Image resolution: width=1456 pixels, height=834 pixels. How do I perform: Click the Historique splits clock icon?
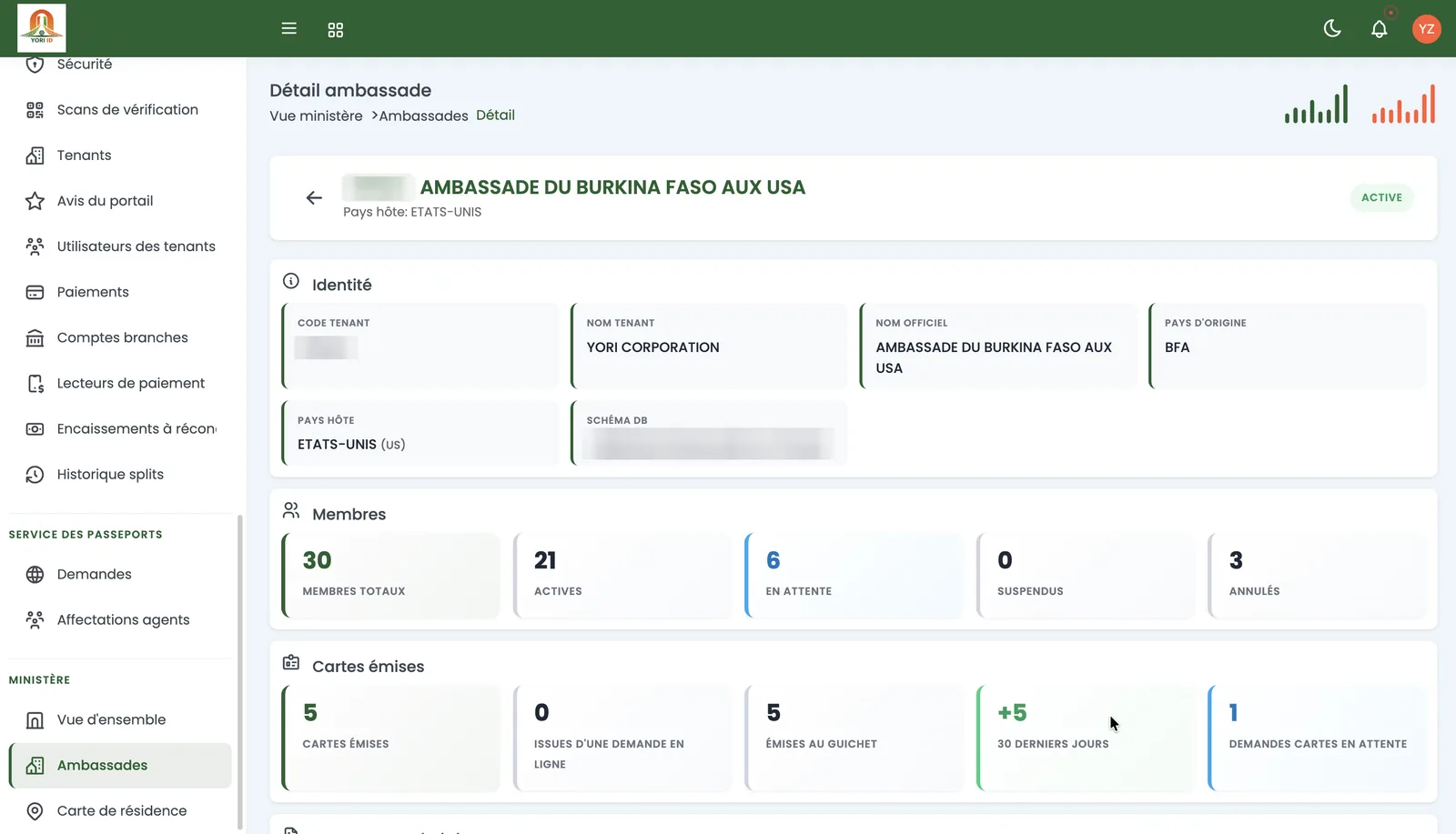(x=35, y=474)
